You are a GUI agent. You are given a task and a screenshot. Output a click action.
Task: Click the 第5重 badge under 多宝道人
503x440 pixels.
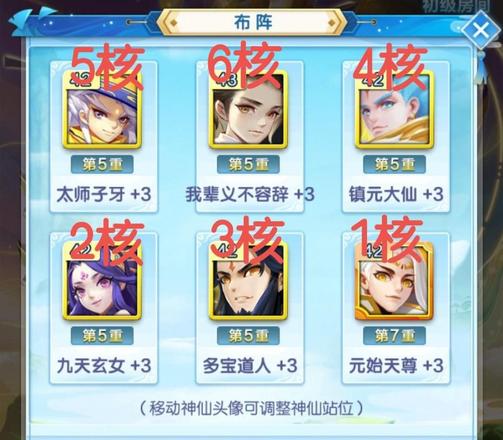click(x=248, y=336)
